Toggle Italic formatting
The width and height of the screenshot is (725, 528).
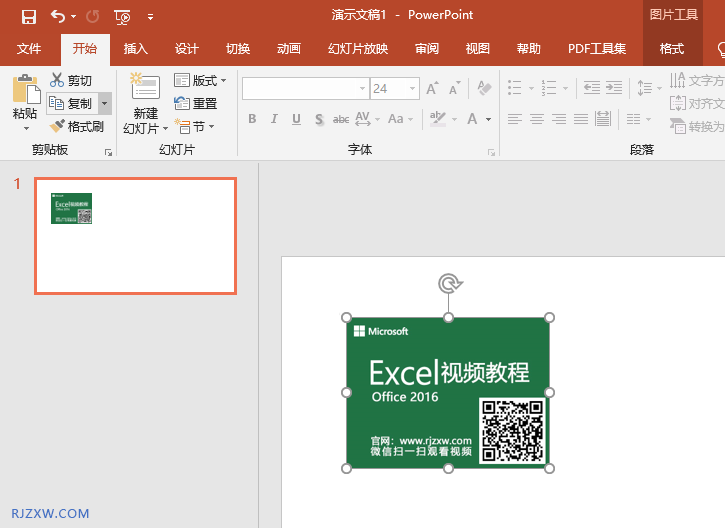(x=274, y=119)
